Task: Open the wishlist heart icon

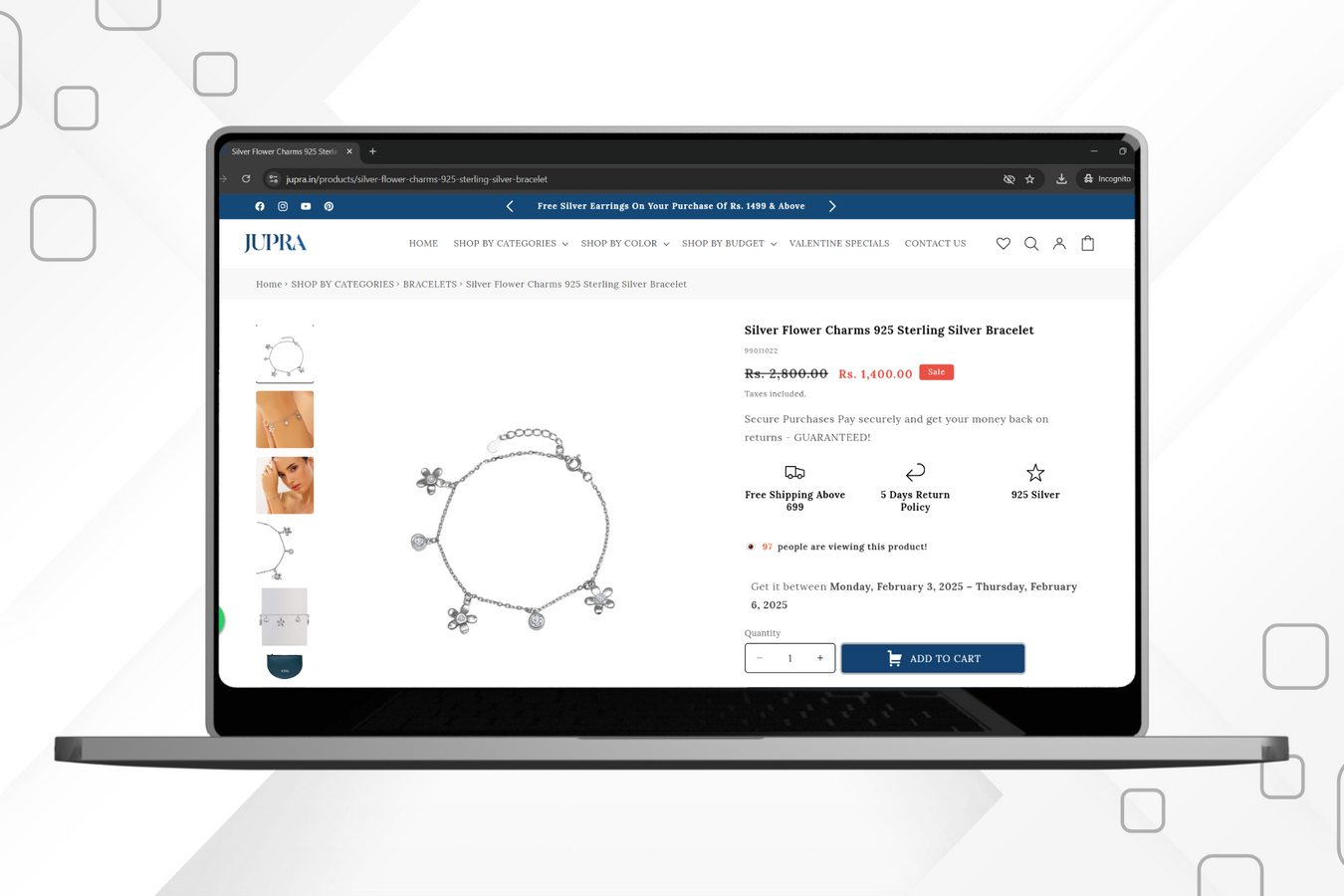Action: coord(1003,244)
